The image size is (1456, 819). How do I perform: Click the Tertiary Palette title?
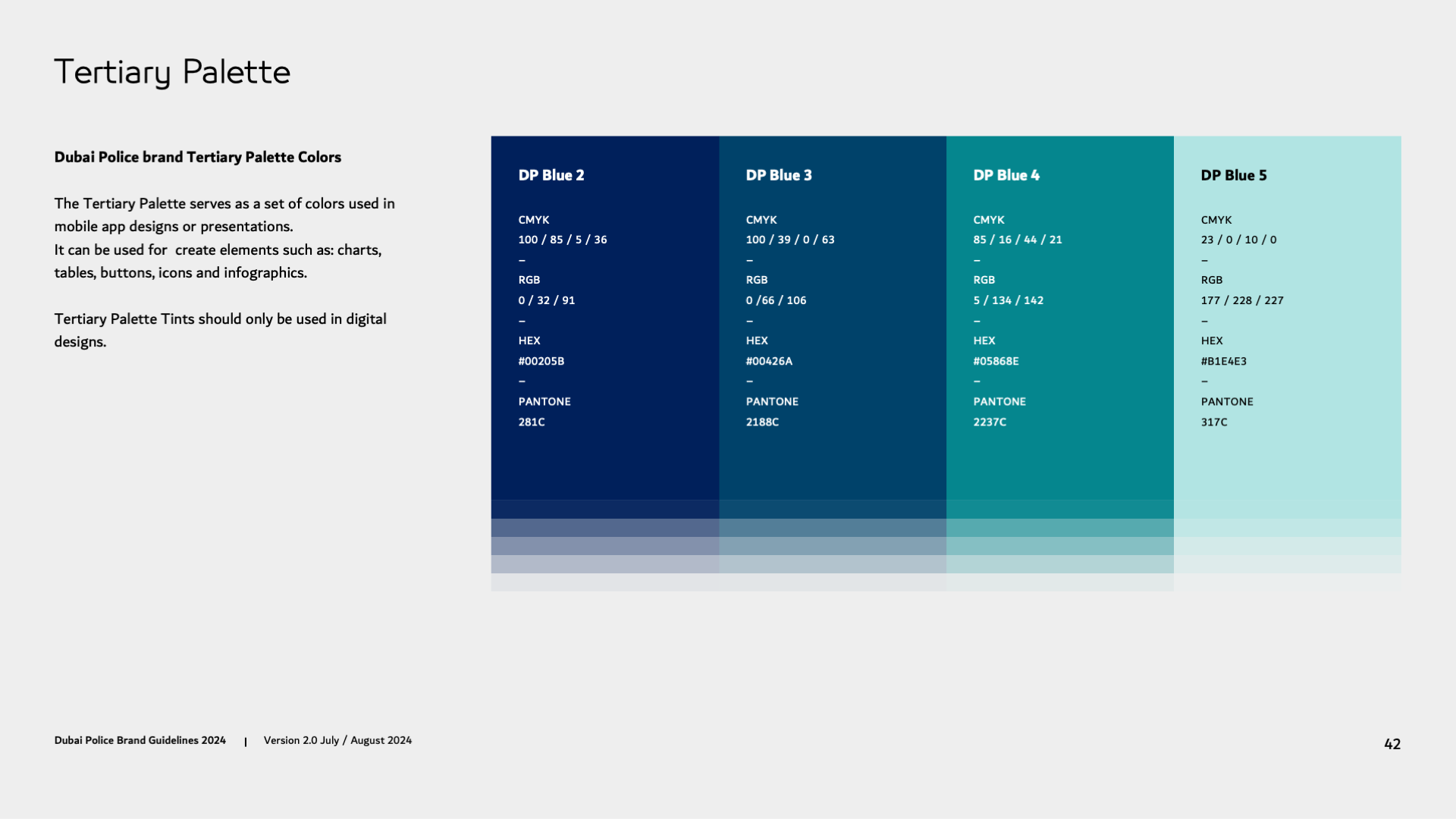click(172, 72)
